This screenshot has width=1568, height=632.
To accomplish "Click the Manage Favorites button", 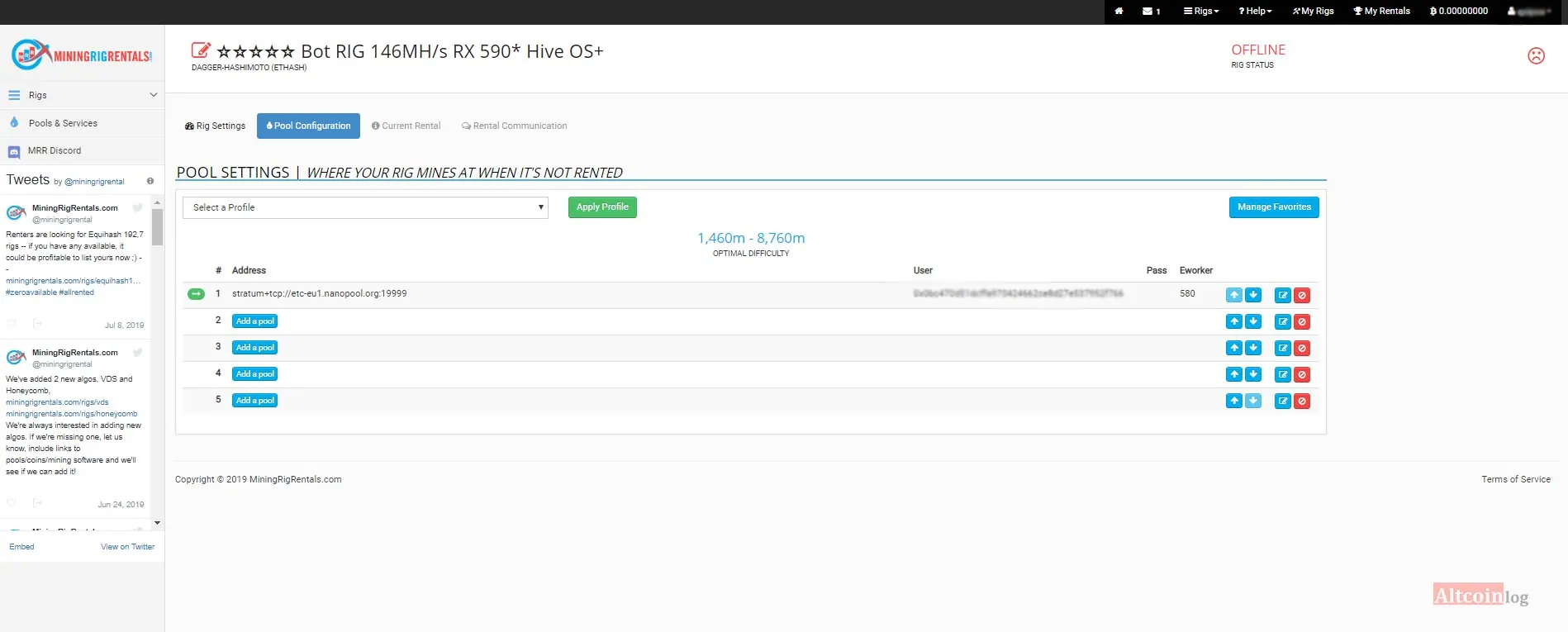I will click(x=1274, y=207).
